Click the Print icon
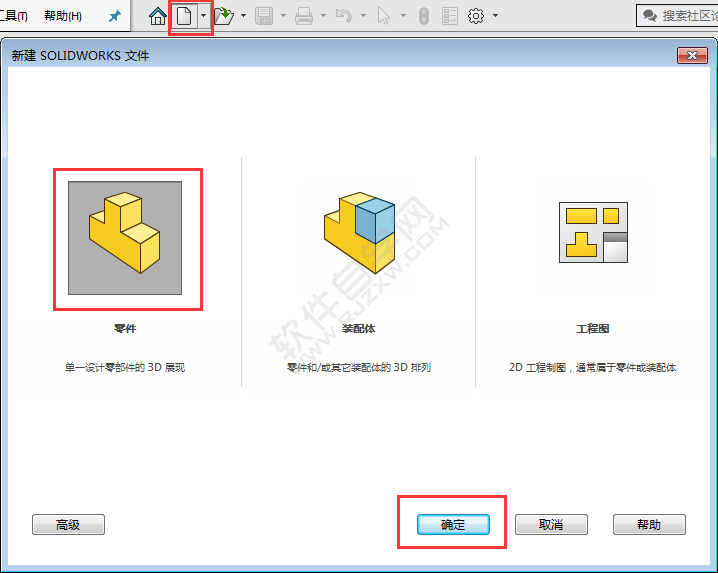 coord(304,16)
